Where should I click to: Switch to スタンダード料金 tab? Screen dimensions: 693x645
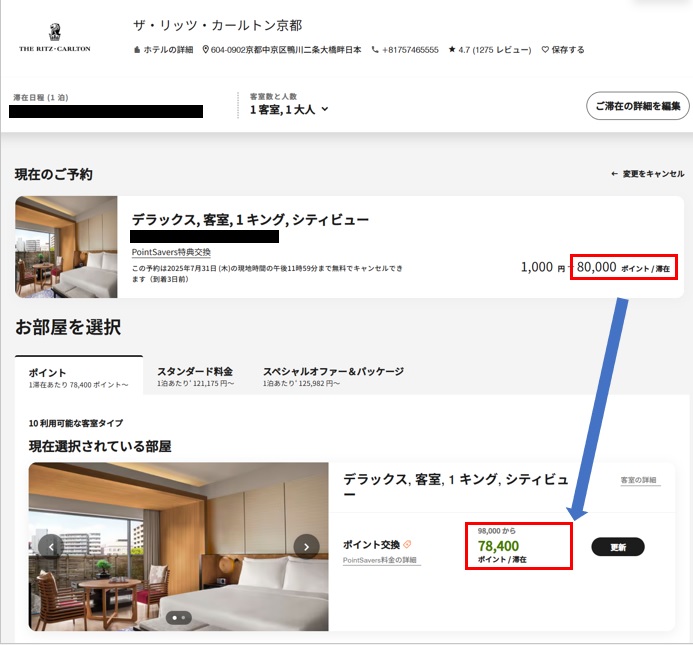click(195, 376)
